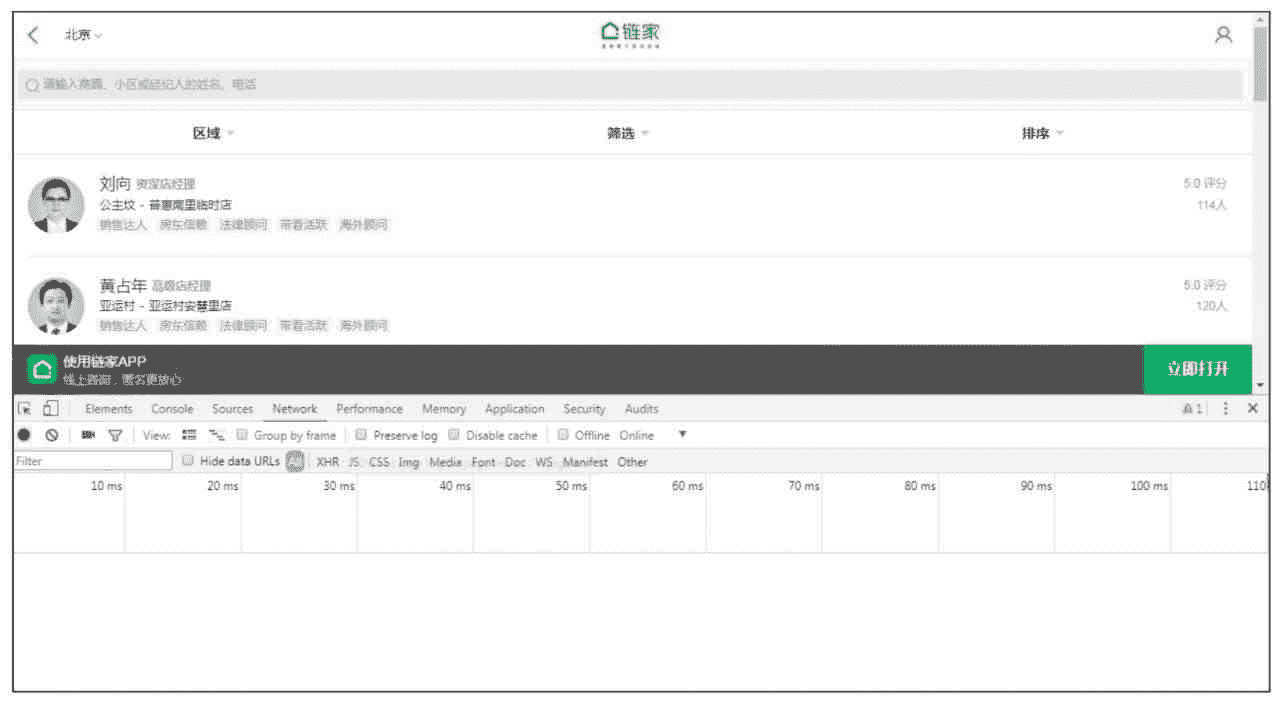Toggle the capture screenshots camera icon

tap(88, 435)
